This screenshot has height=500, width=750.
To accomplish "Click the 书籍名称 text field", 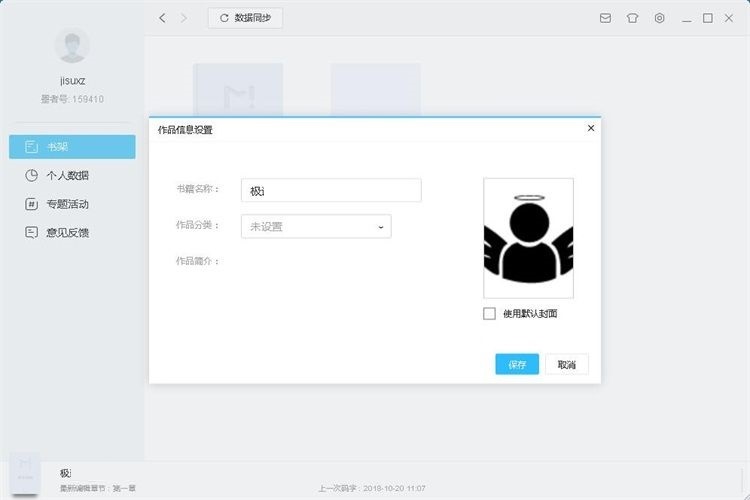I will [331, 190].
